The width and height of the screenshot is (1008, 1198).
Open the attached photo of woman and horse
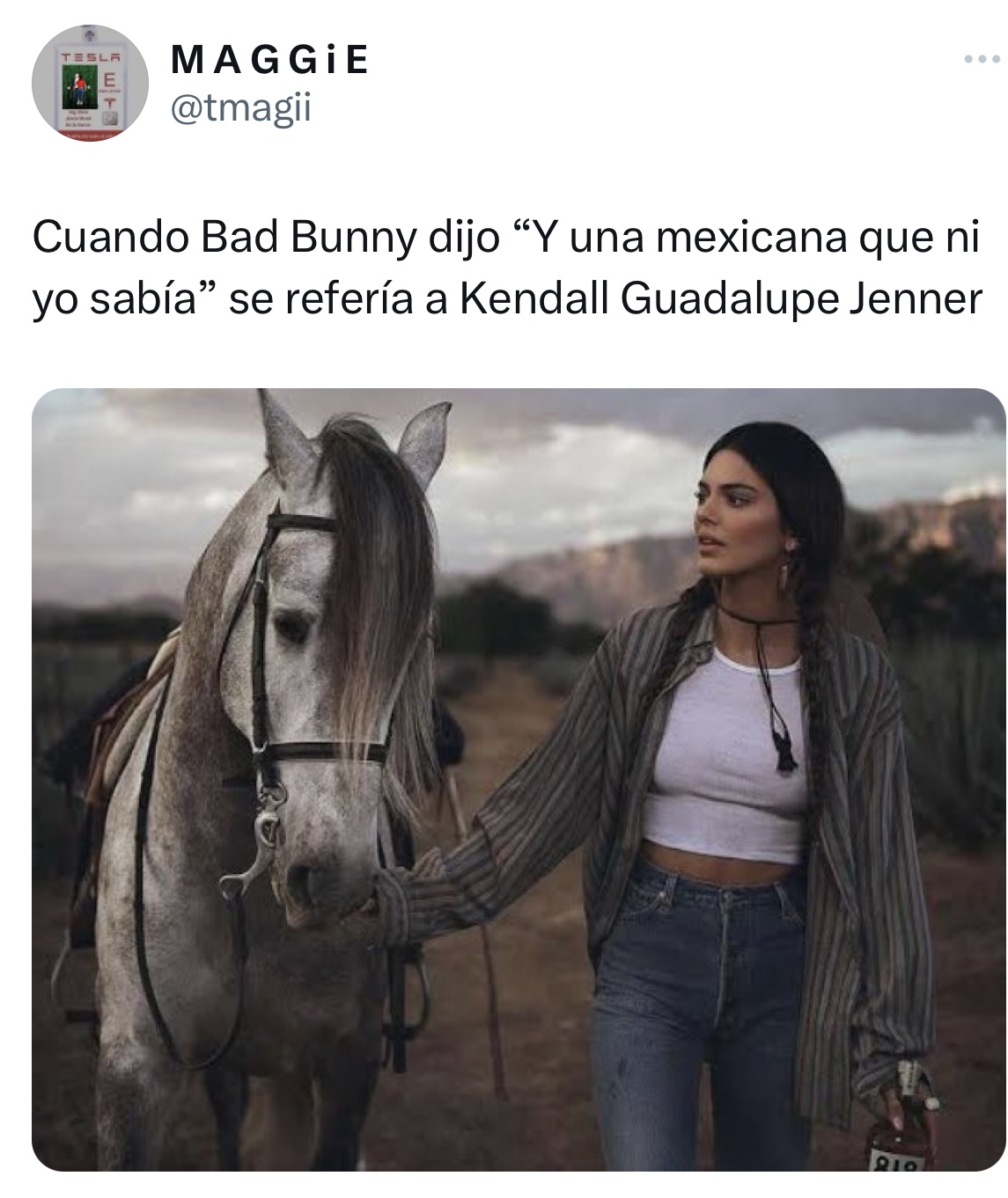click(x=519, y=780)
